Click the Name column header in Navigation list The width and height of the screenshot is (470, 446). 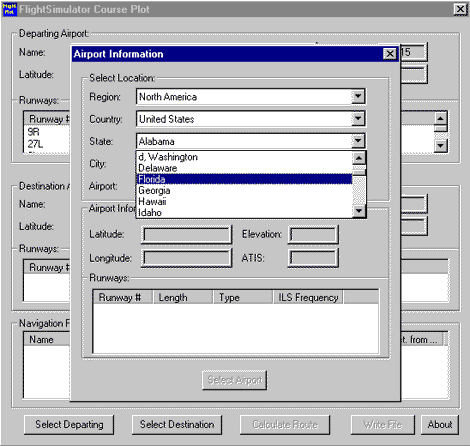click(x=47, y=340)
